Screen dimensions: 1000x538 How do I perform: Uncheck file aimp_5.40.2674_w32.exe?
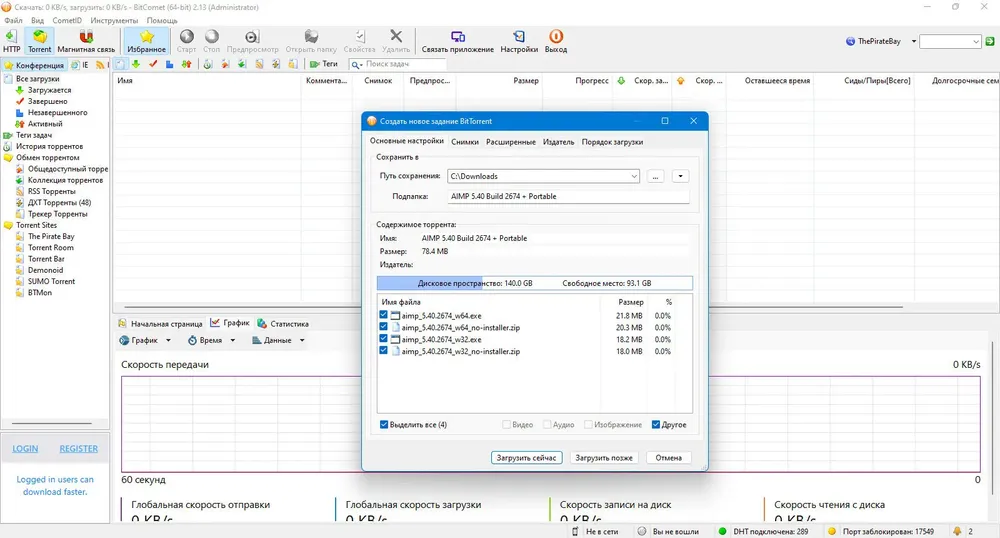pyautogui.click(x=383, y=338)
